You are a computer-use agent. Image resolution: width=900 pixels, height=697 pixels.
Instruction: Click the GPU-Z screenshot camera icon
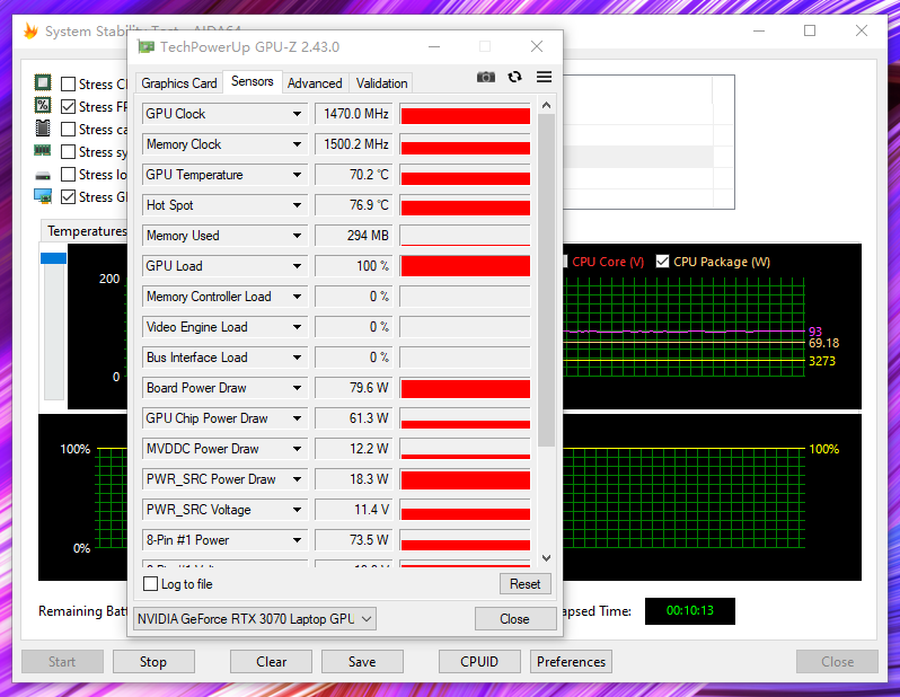coord(486,77)
